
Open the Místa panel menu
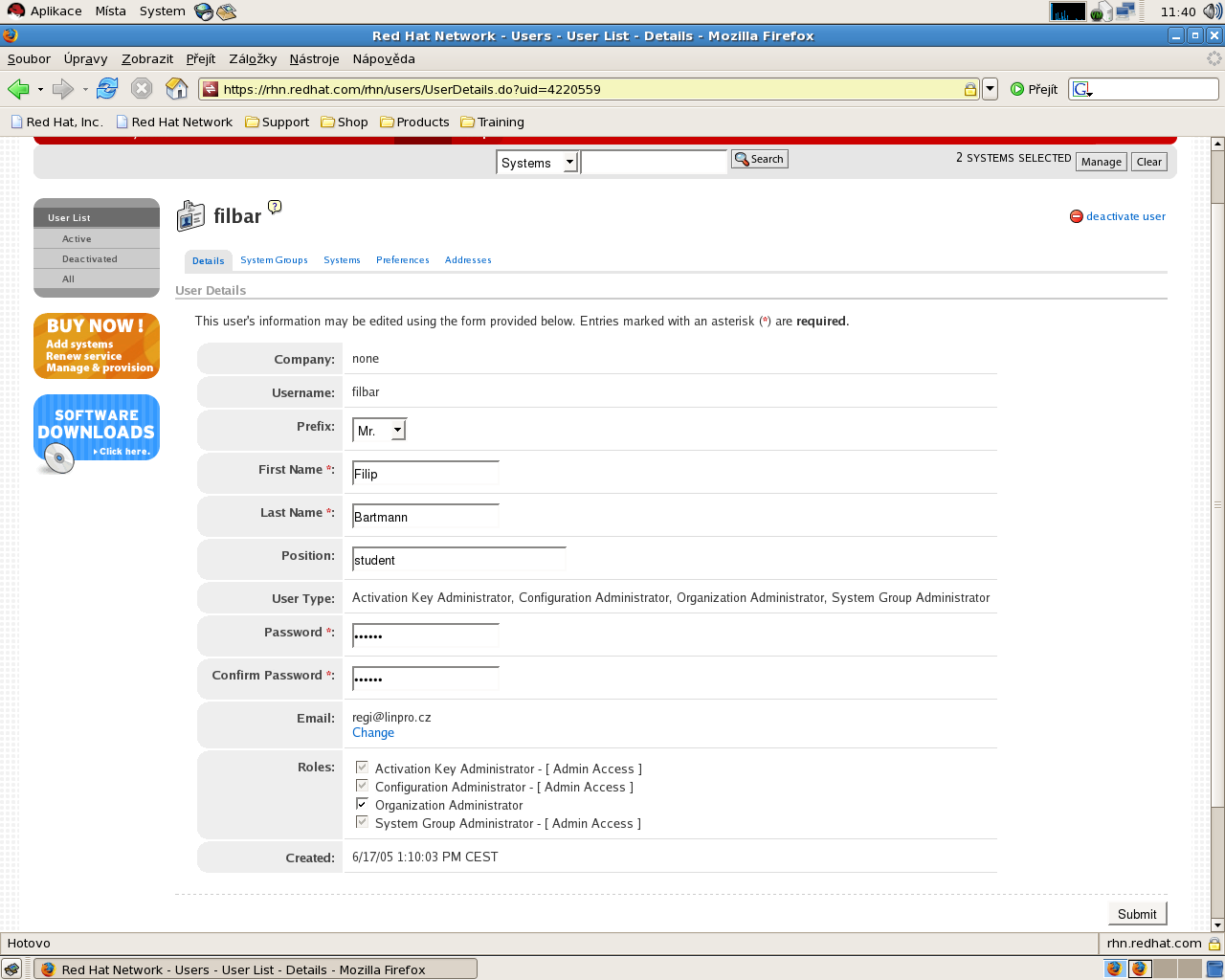(110, 11)
